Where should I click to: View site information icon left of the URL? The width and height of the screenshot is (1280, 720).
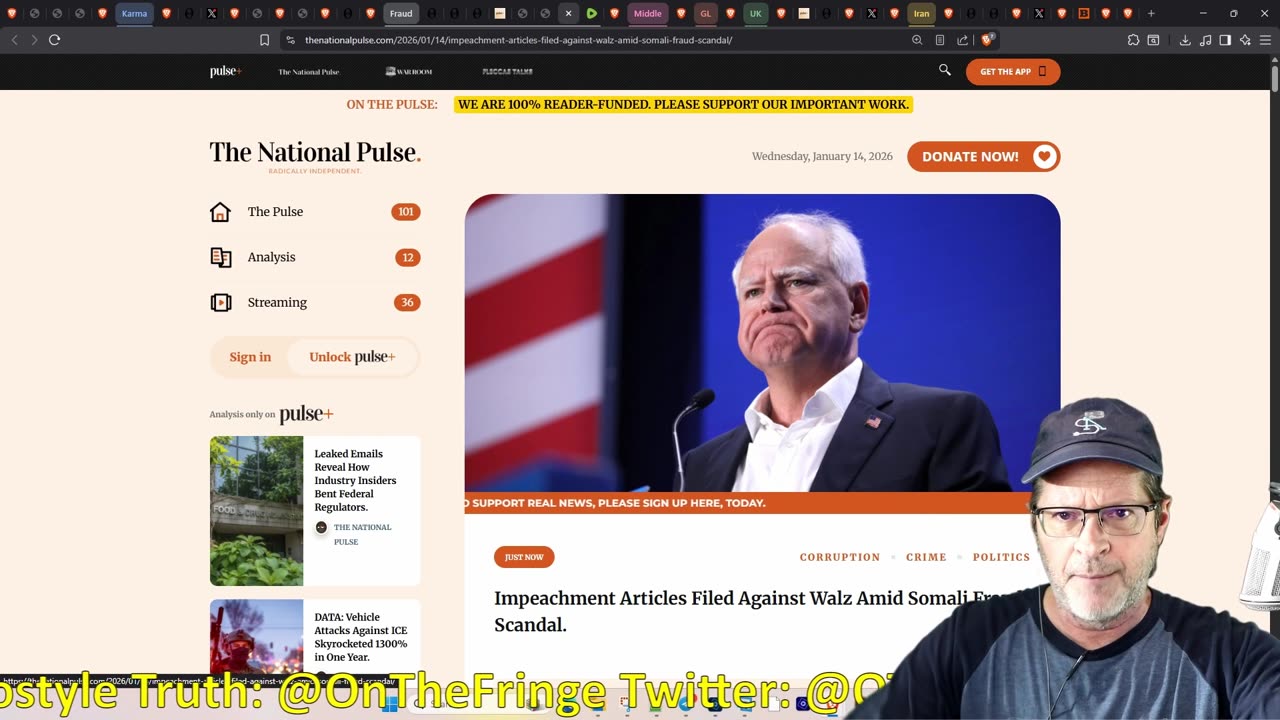pyautogui.click(x=290, y=40)
